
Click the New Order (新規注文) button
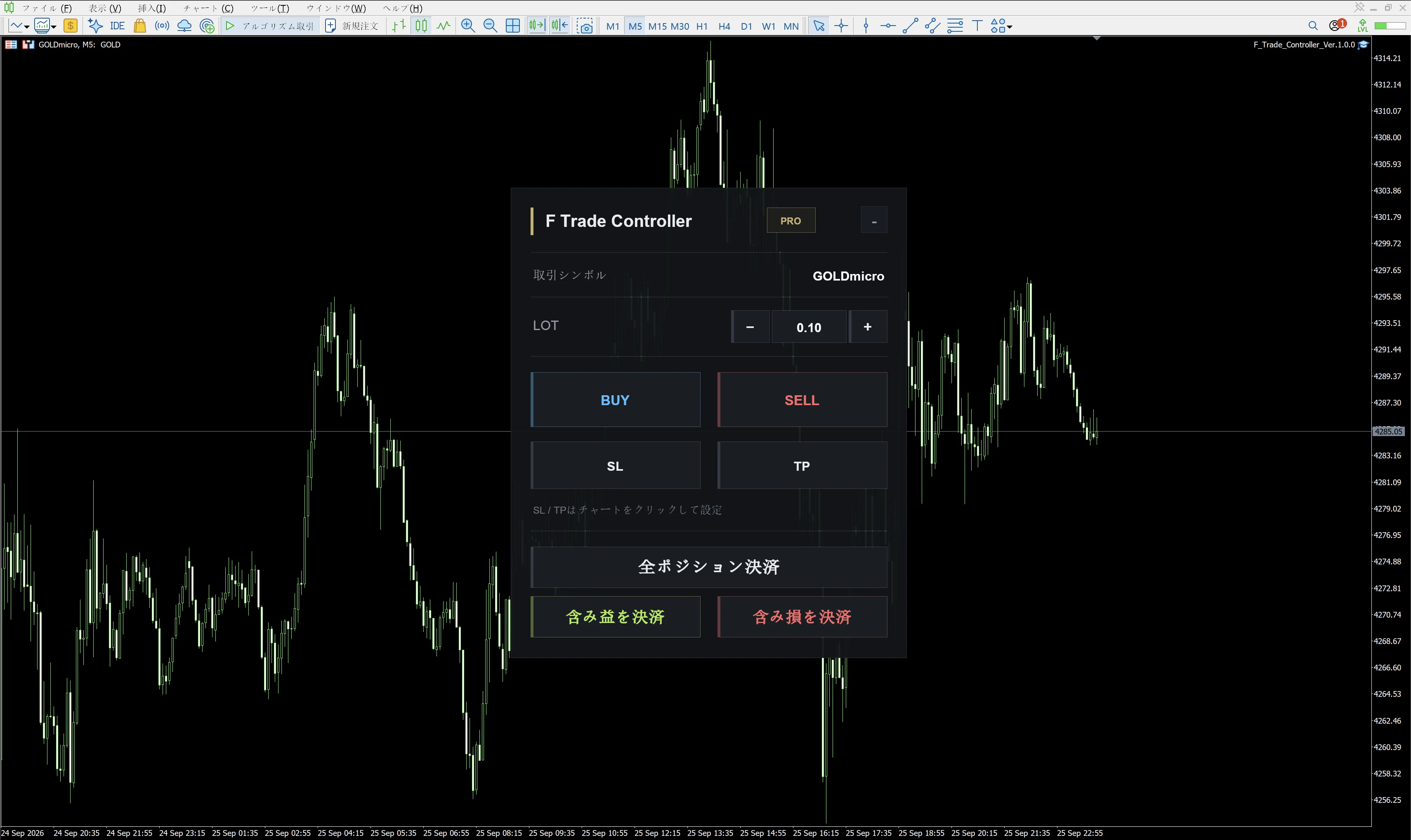(x=352, y=26)
